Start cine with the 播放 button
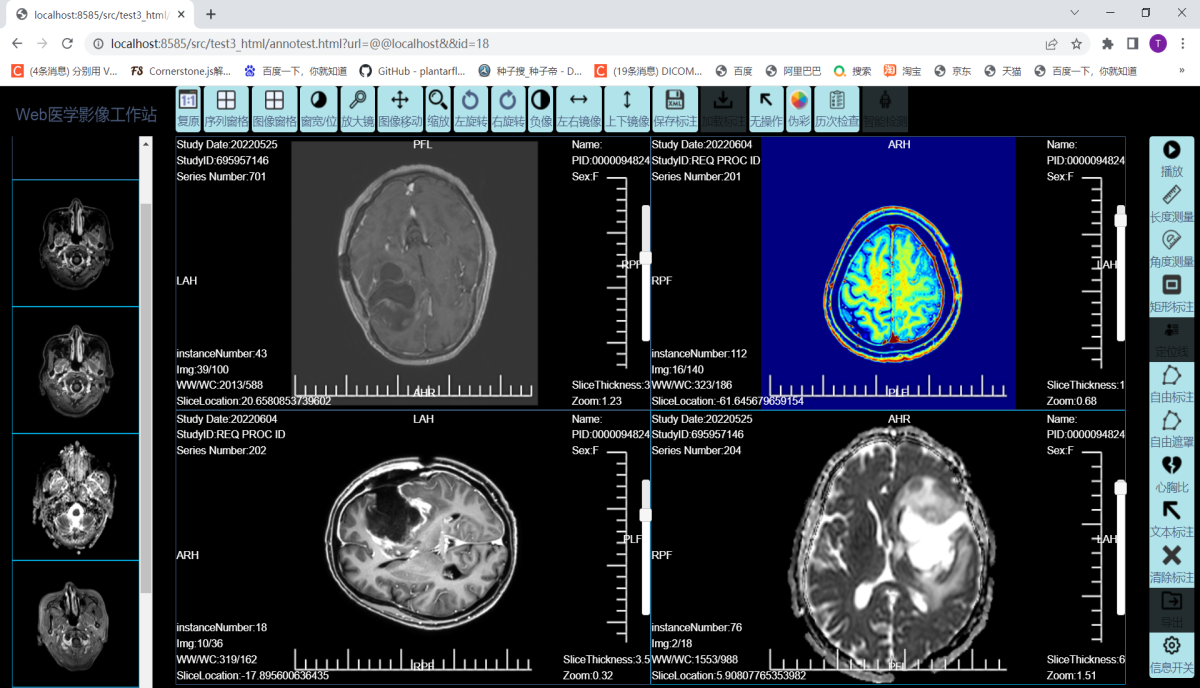Viewport: 1200px width, 688px height. (x=1172, y=158)
